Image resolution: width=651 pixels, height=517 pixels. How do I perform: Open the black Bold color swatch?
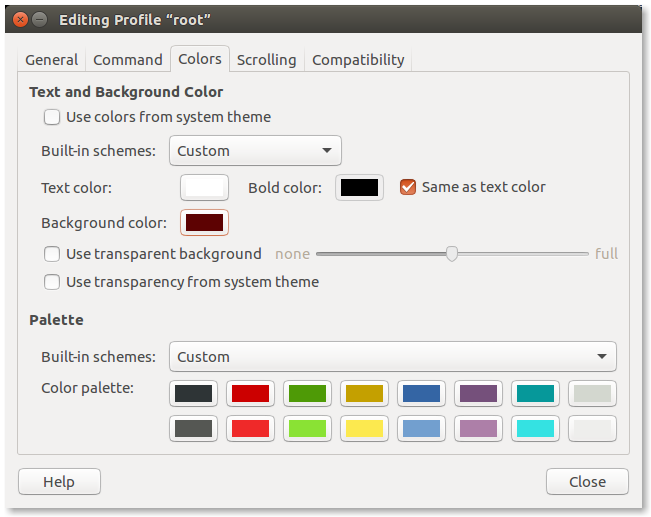359,188
